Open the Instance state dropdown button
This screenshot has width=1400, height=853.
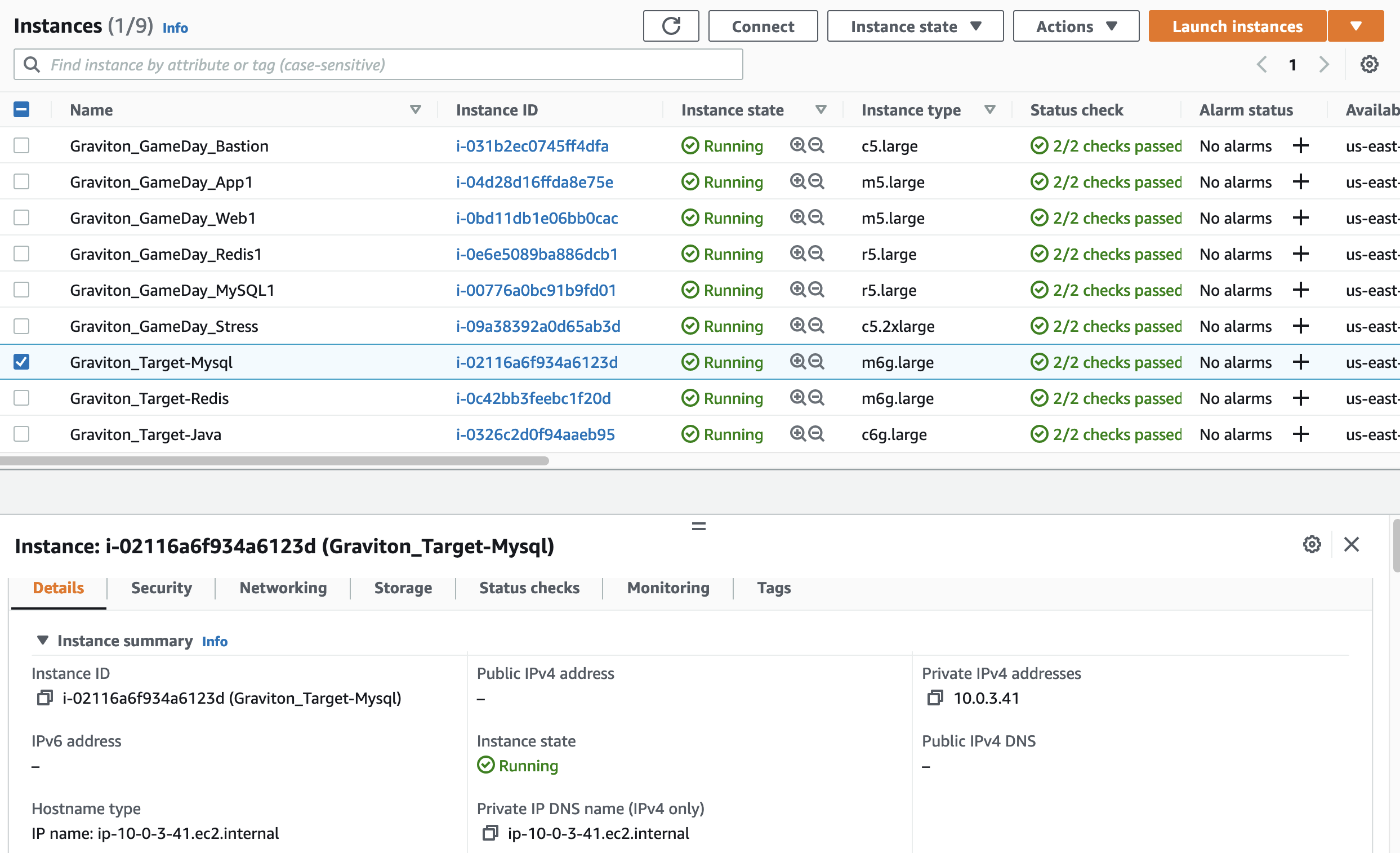point(915,26)
